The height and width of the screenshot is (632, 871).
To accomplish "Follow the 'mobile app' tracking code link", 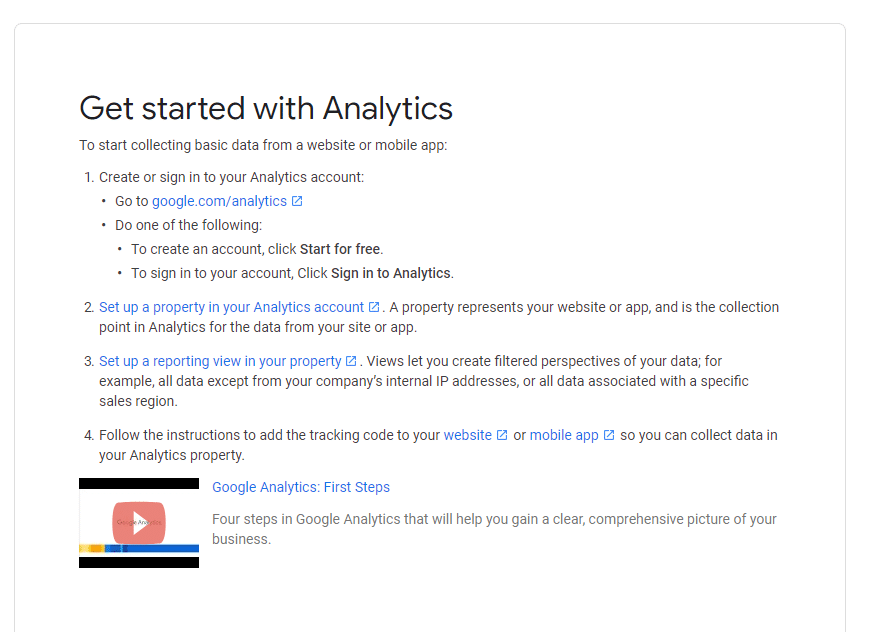I will click(564, 435).
